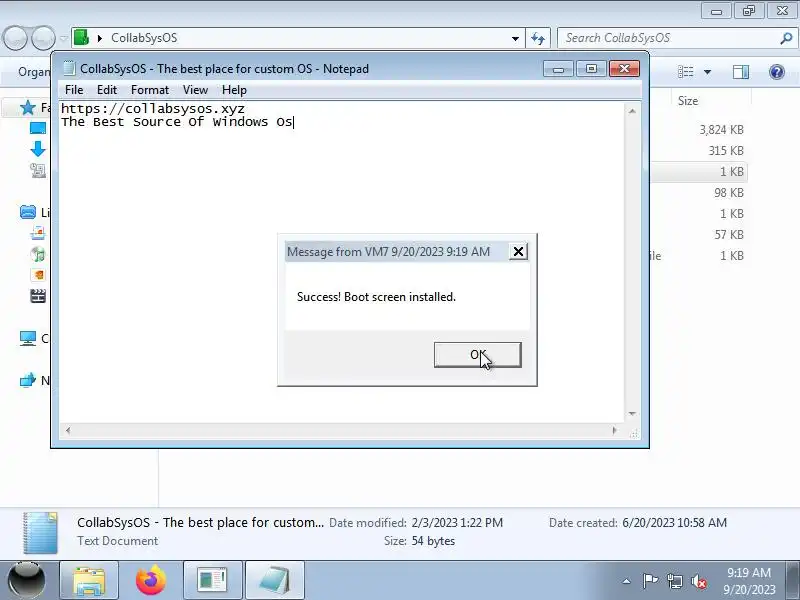This screenshot has width=800, height=600.
Task: Click Explorer refresh button
Action: [538, 38]
